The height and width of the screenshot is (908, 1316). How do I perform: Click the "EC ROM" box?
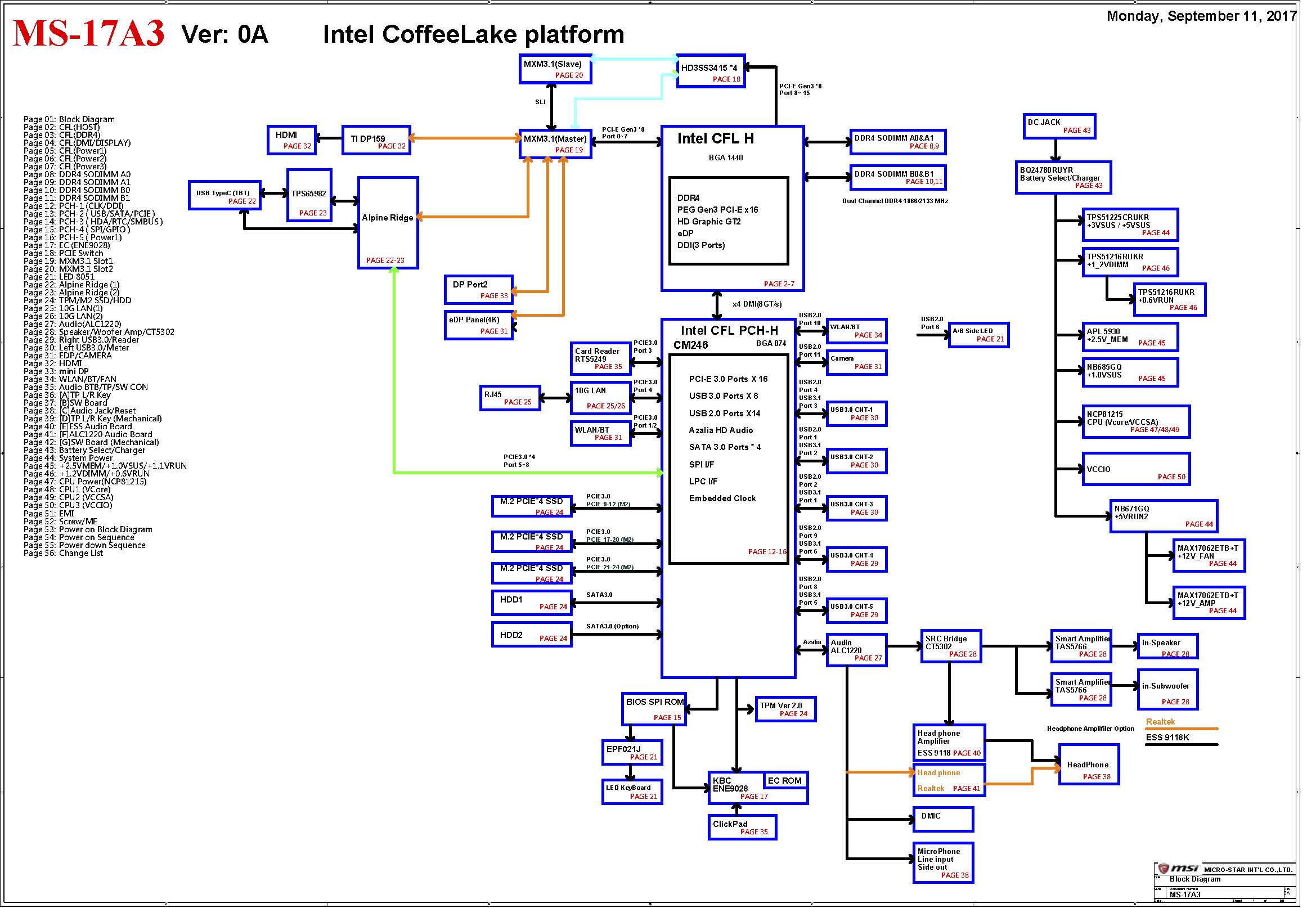785,780
